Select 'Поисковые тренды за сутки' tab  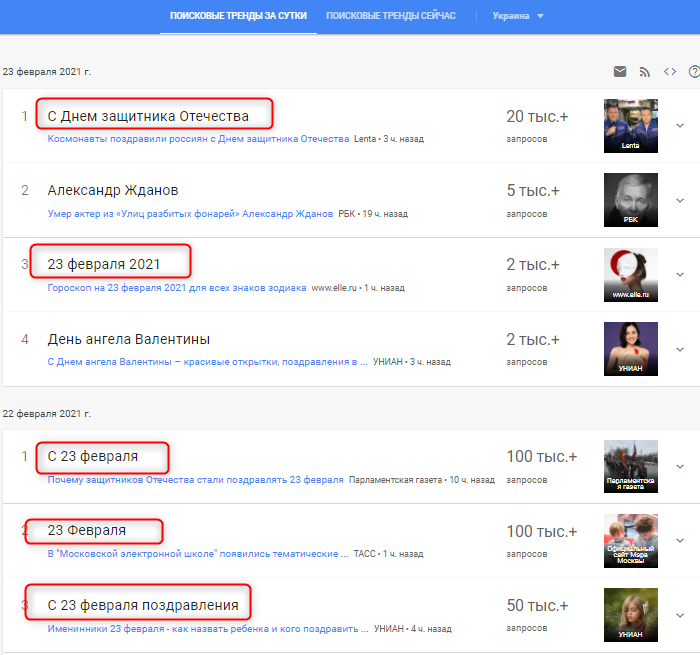click(x=238, y=16)
